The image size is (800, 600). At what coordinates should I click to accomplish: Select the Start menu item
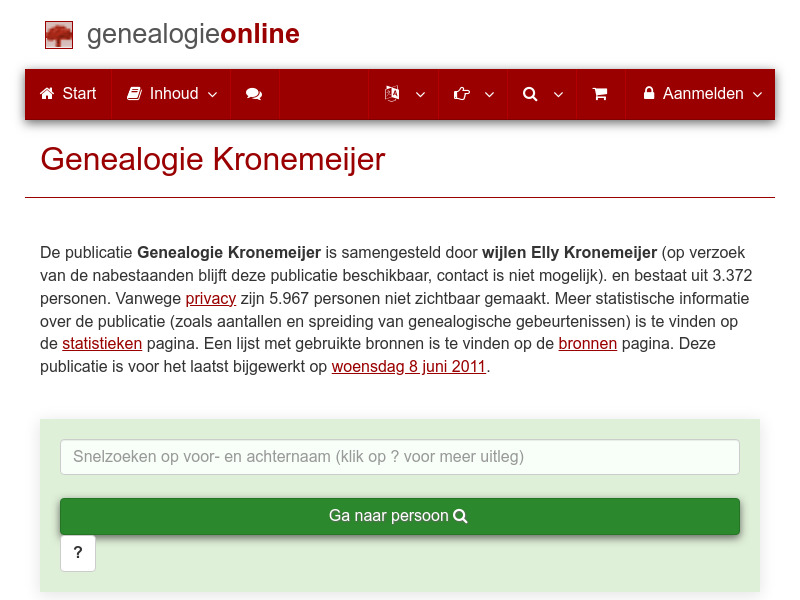click(78, 93)
